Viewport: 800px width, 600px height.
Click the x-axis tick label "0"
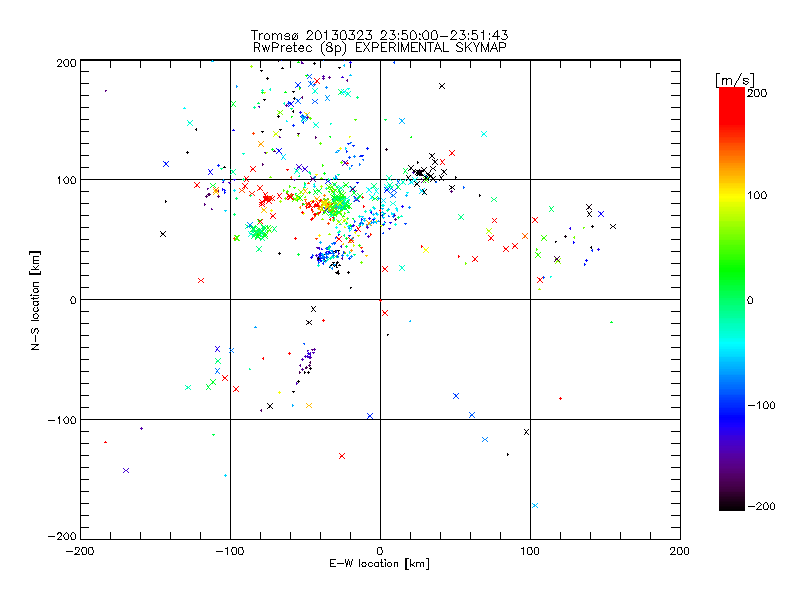(x=380, y=551)
